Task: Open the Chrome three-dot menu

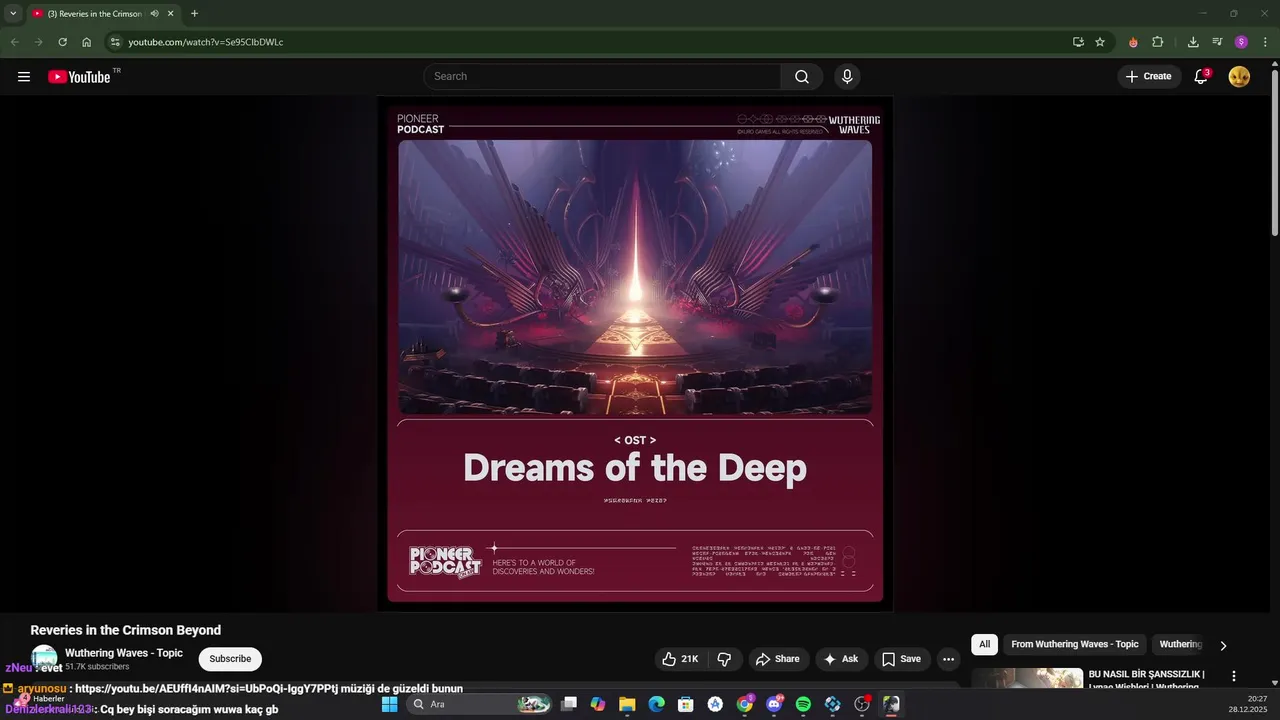Action: [x=1265, y=42]
